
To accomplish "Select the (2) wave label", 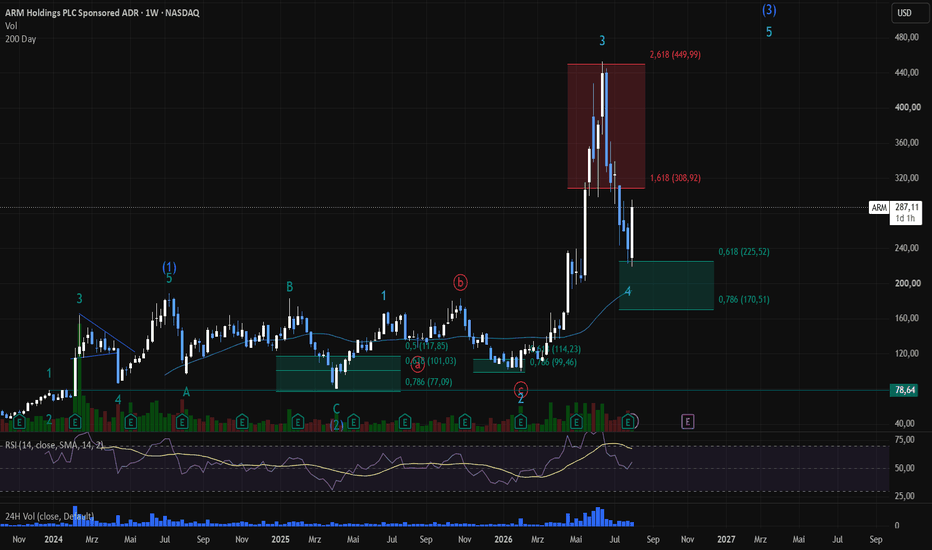I will (336, 425).
